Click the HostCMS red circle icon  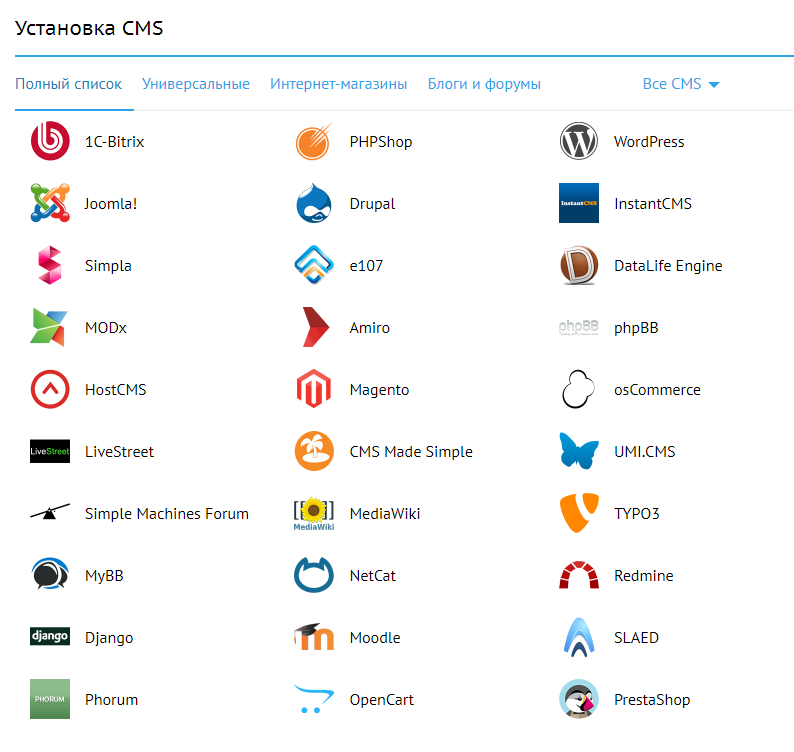pyautogui.click(x=50, y=389)
